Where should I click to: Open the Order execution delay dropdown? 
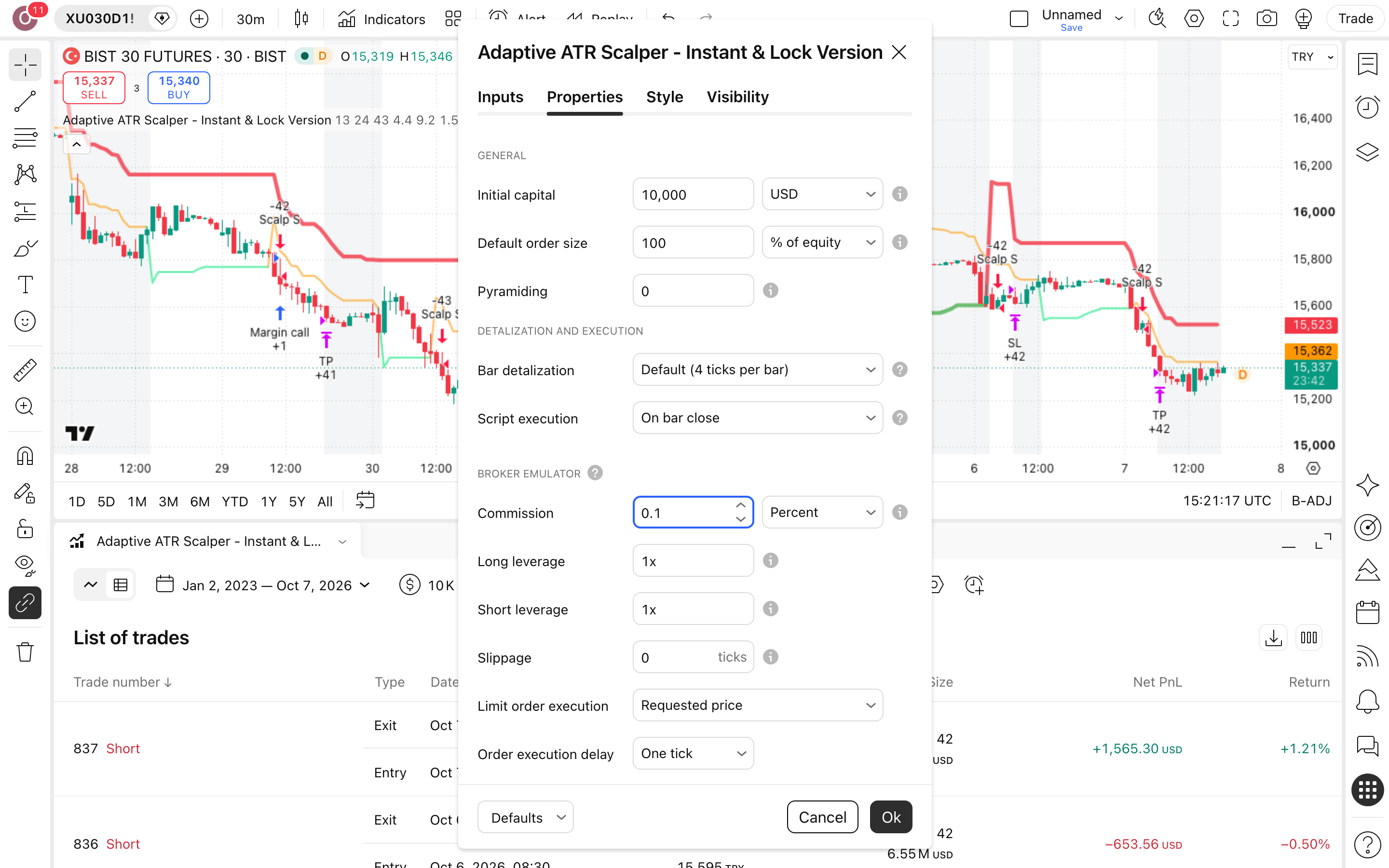[x=693, y=754]
